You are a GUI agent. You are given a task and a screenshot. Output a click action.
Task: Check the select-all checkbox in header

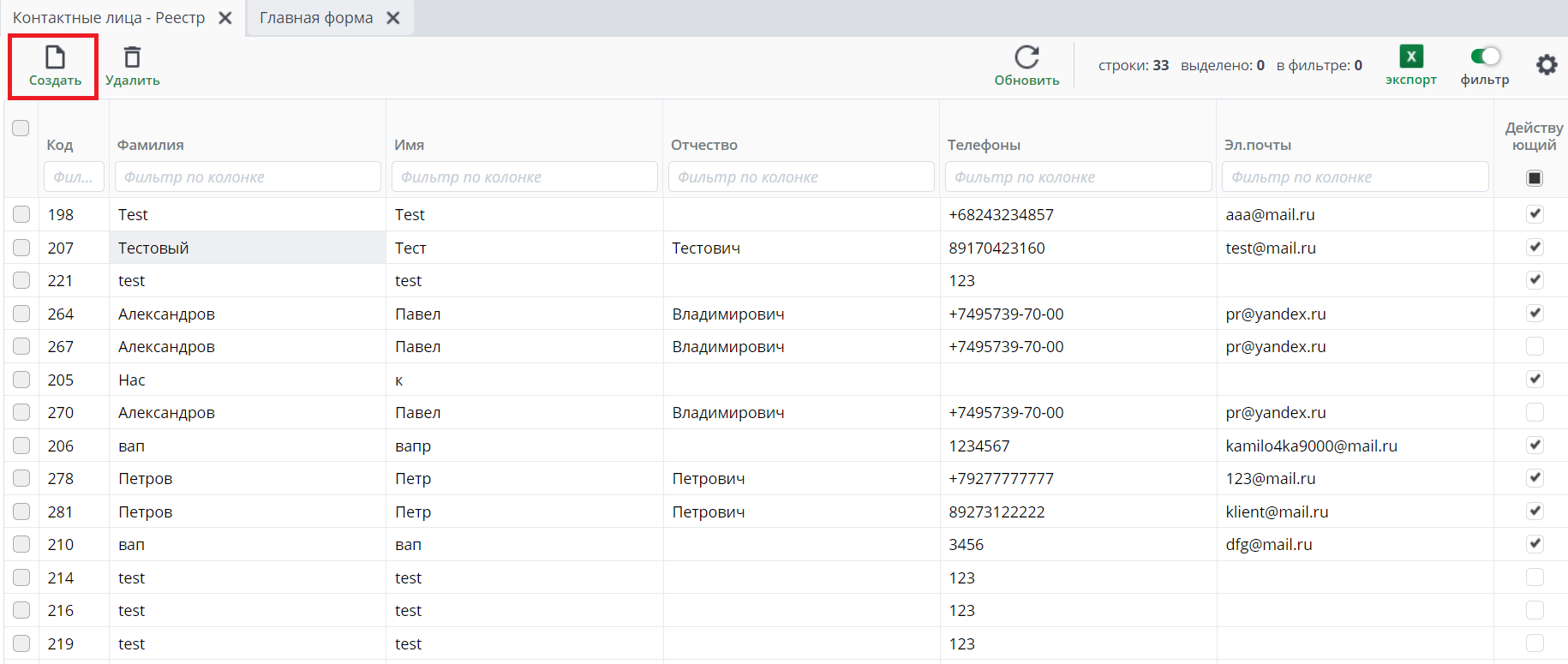[21, 129]
